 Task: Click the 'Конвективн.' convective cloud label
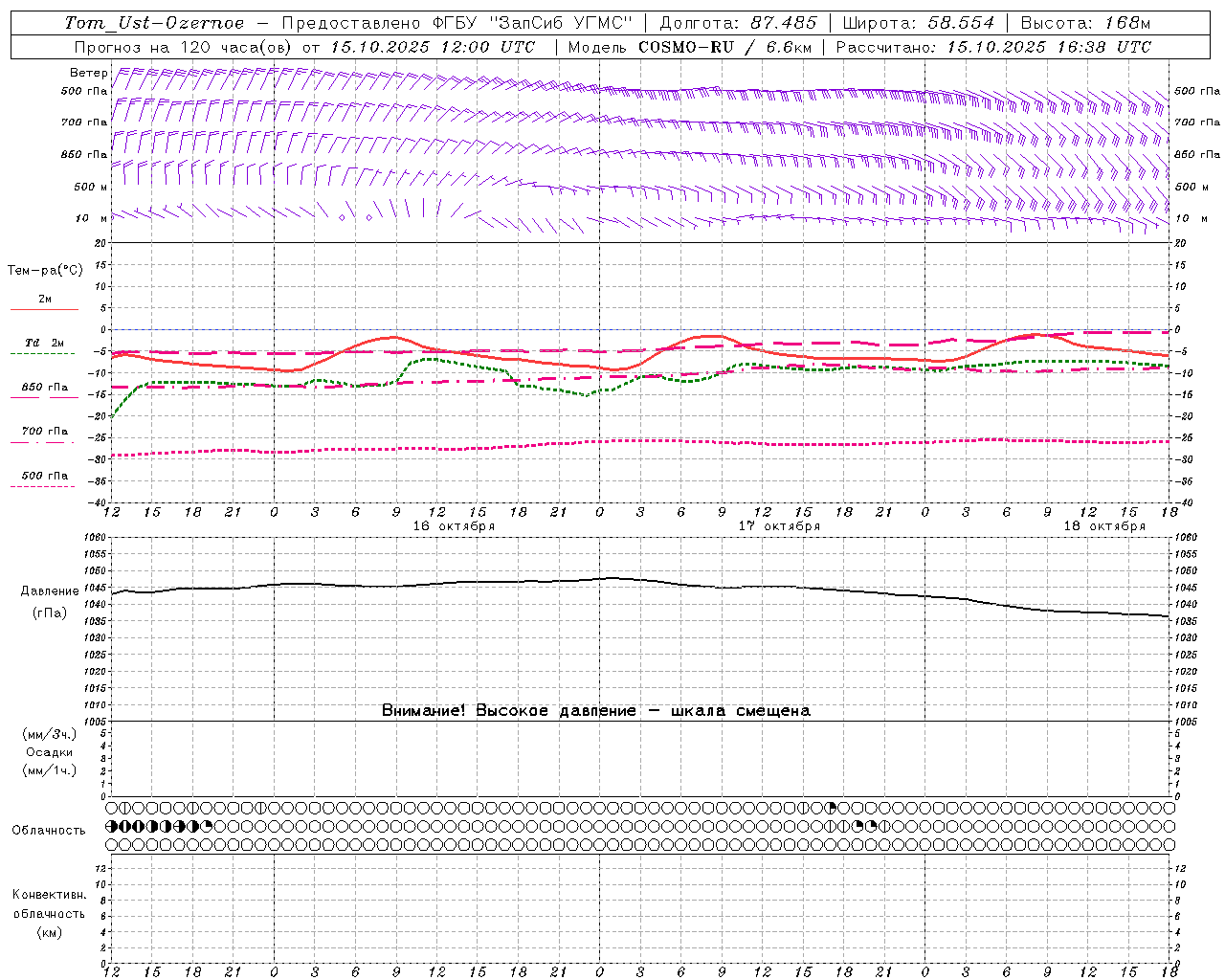click(49, 895)
